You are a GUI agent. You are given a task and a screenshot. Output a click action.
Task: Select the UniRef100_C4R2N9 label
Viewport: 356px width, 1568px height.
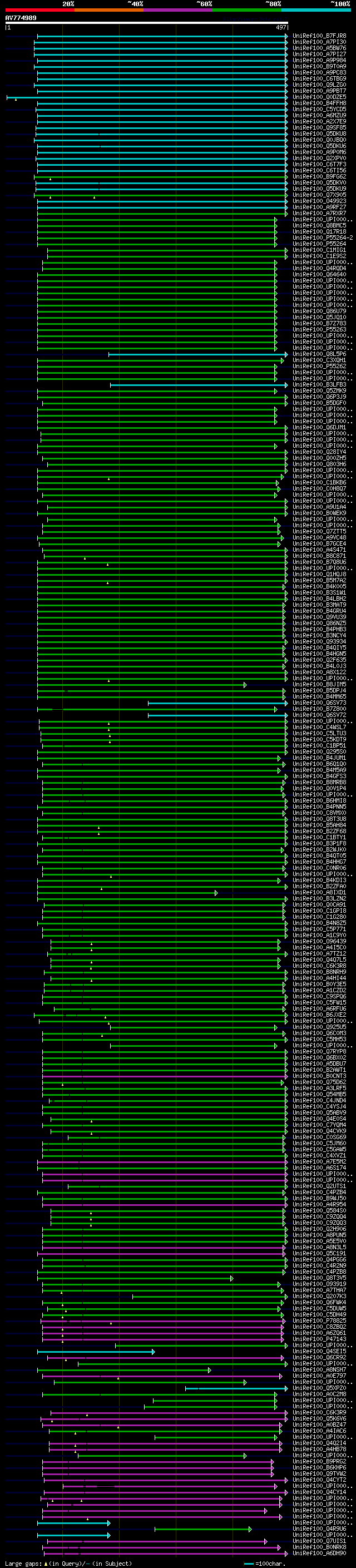tap(319, 1265)
